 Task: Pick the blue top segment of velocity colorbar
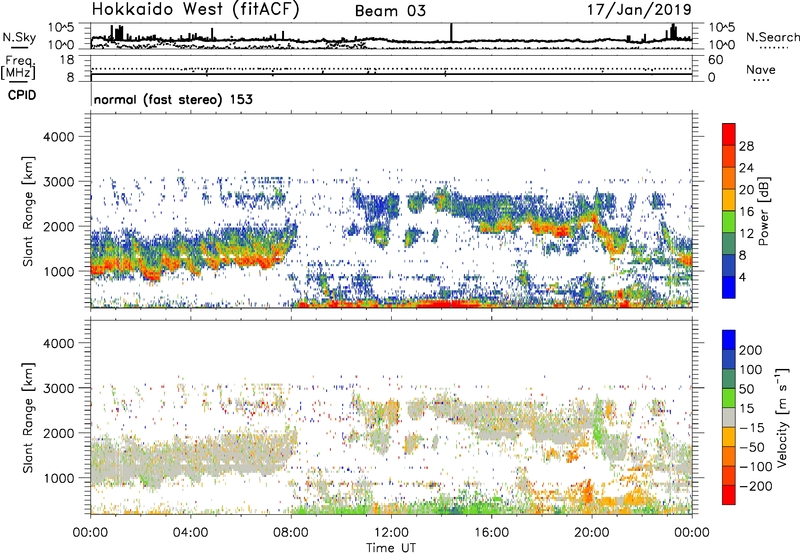pos(729,340)
